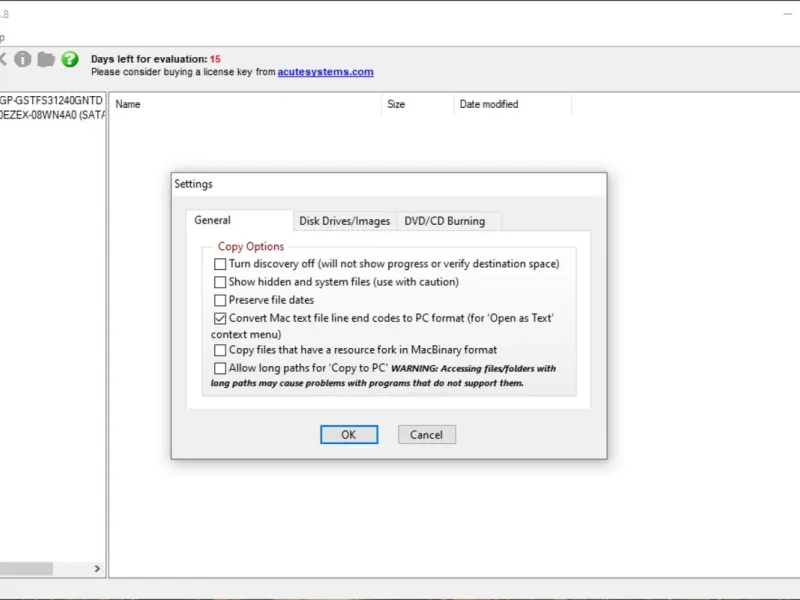Switch to the Disk Drives/Images tab
The height and width of the screenshot is (600, 800).
tap(344, 221)
